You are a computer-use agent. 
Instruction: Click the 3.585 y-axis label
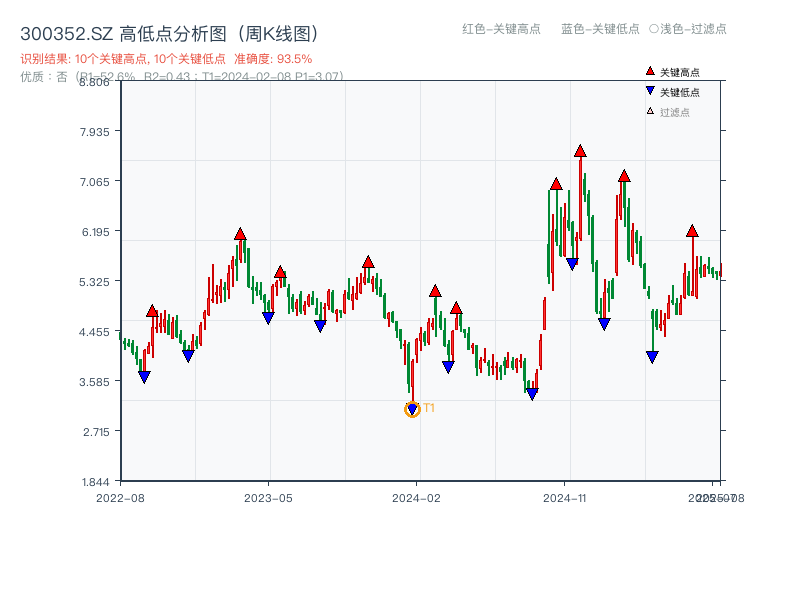tap(94, 382)
